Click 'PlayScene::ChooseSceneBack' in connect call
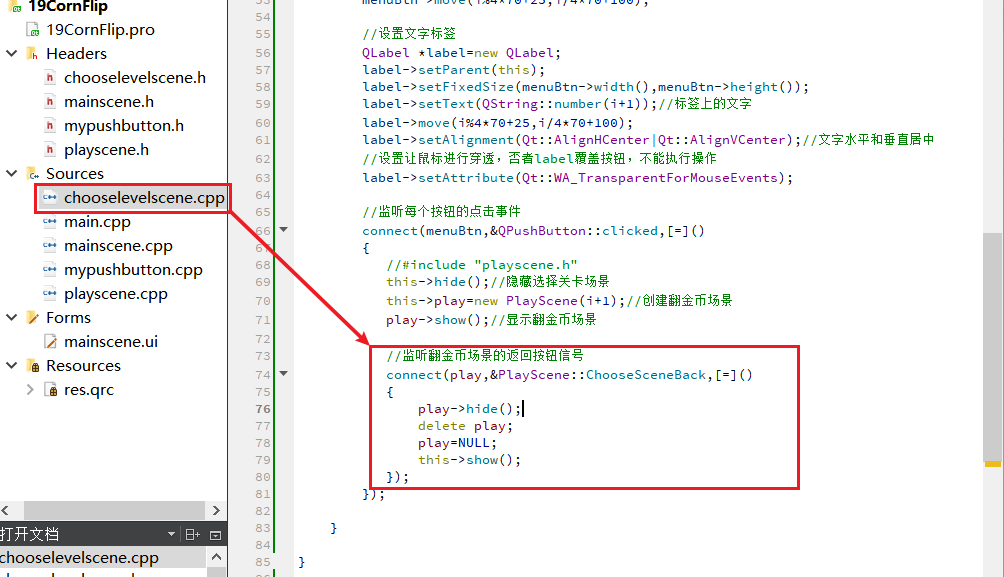1004x577 pixels. 602,375
